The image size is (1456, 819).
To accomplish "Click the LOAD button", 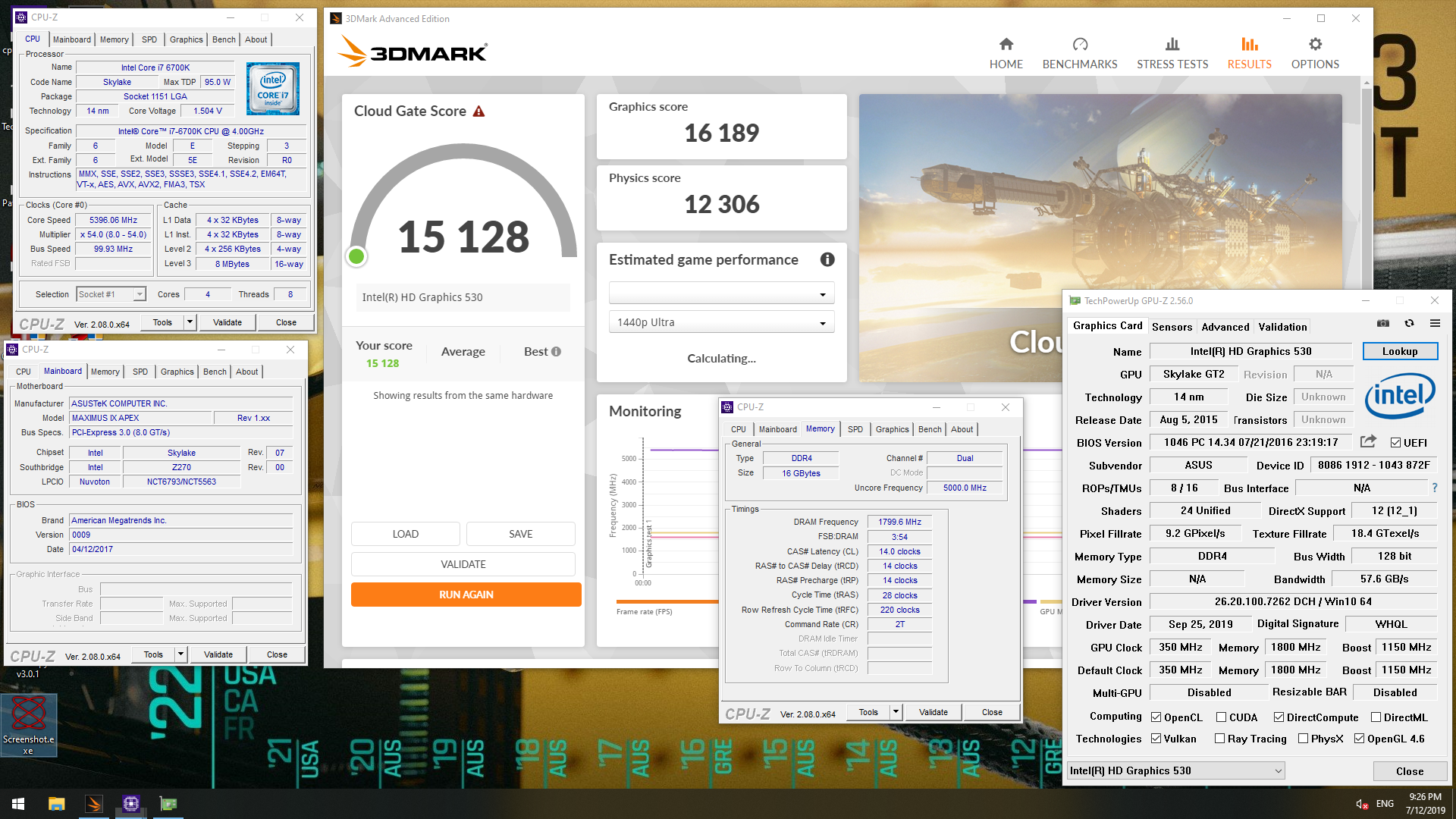I will (x=405, y=534).
